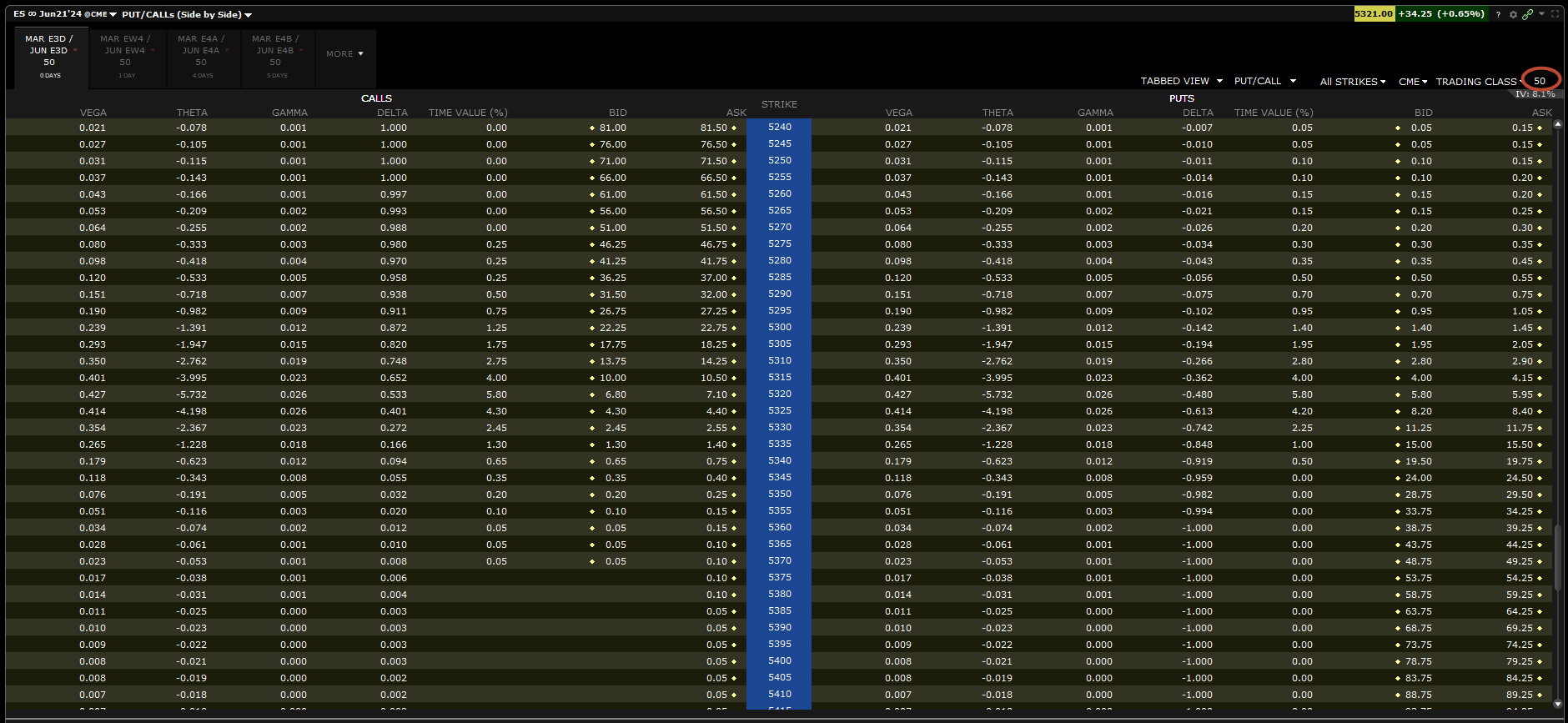Maximize panel with the fullscreen icon
Image resolution: width=1568 pixels, height=723 pixels.
tap(1555, 14)
